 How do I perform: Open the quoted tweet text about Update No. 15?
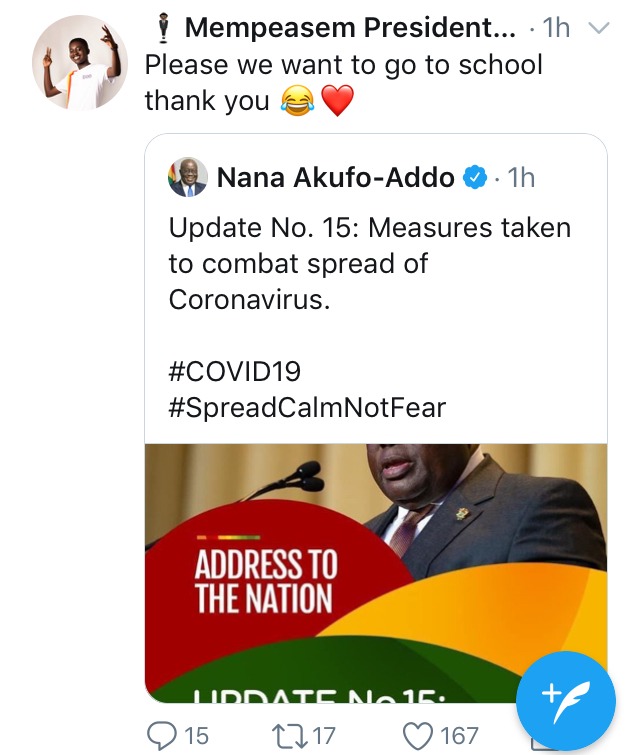(370, 263)
